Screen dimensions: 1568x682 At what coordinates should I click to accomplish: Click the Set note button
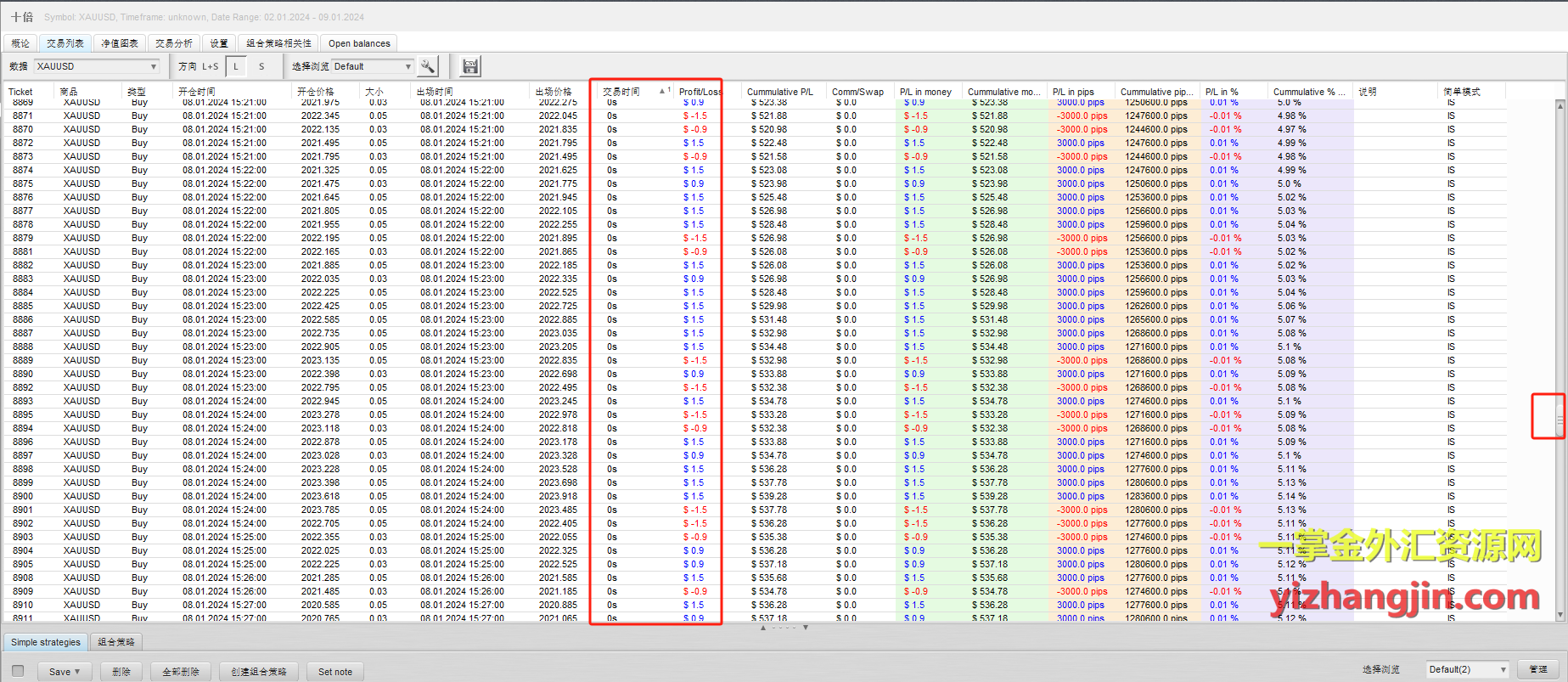pos(335,672)
